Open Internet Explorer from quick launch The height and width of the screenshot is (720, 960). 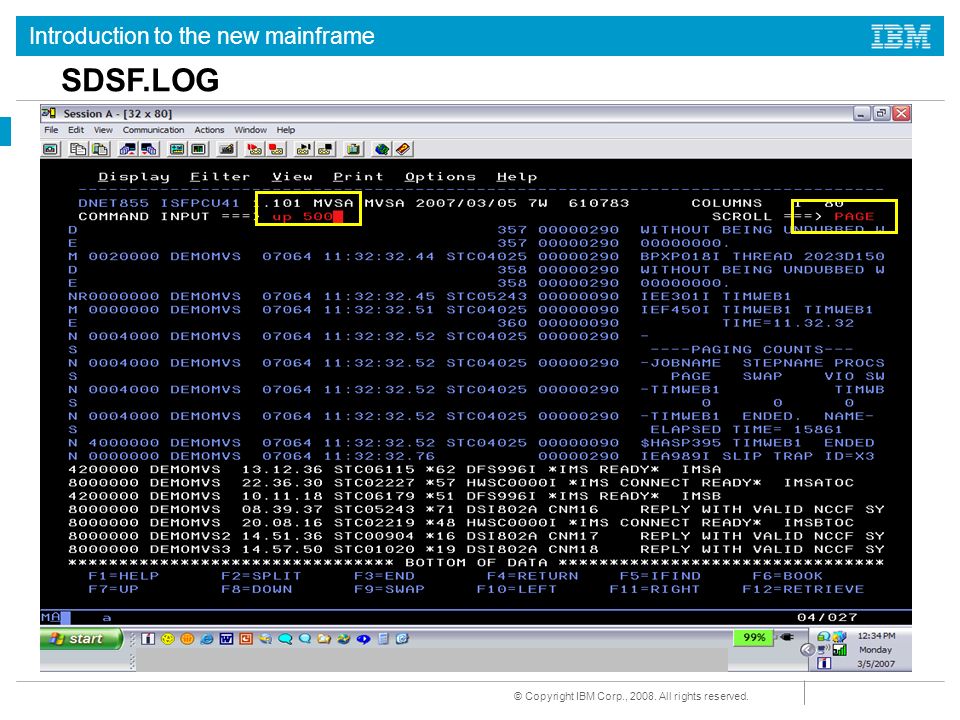point(207,639)
